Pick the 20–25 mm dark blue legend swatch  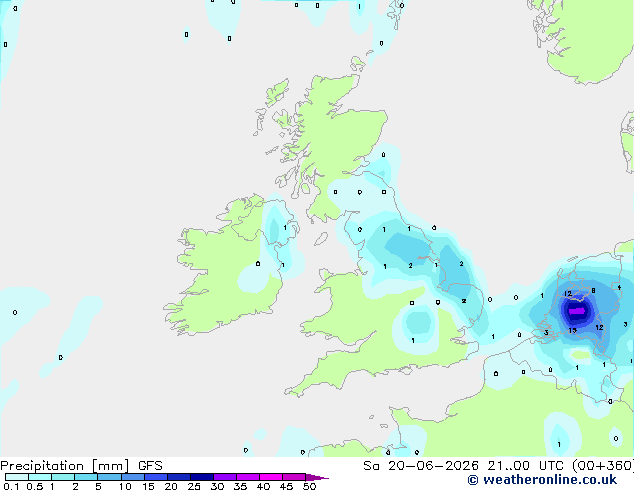coord(178,477)
